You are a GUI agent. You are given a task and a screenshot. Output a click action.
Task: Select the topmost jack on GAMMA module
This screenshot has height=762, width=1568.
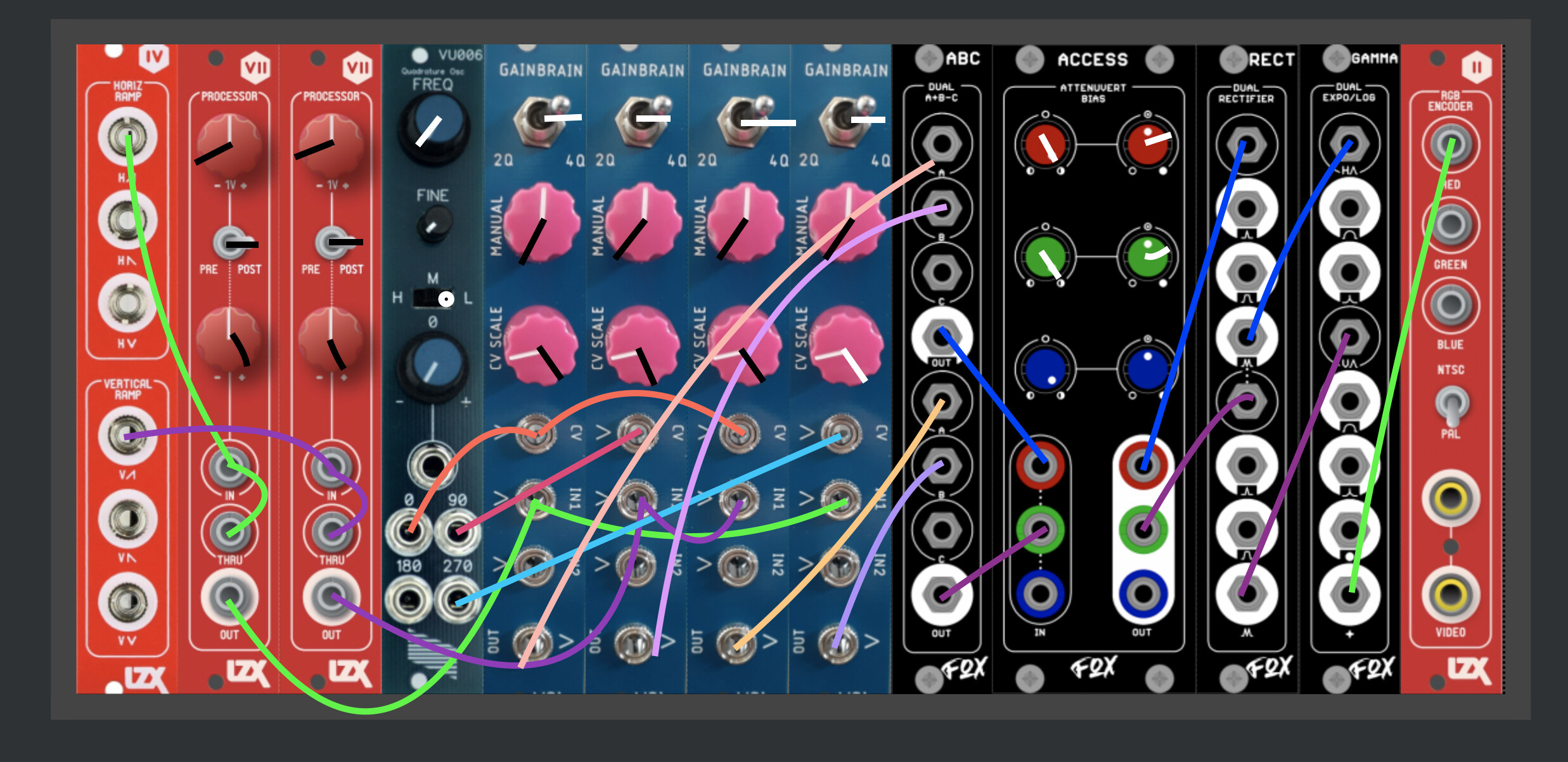coord(1349,144)
